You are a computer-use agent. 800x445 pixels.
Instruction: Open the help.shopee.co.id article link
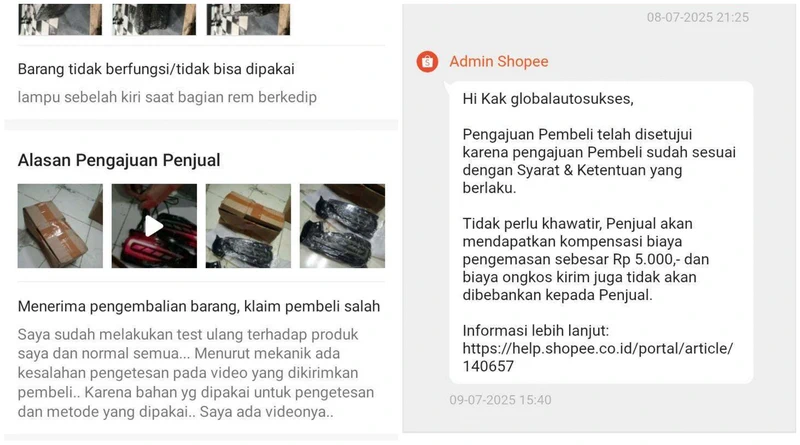point(597,357)
